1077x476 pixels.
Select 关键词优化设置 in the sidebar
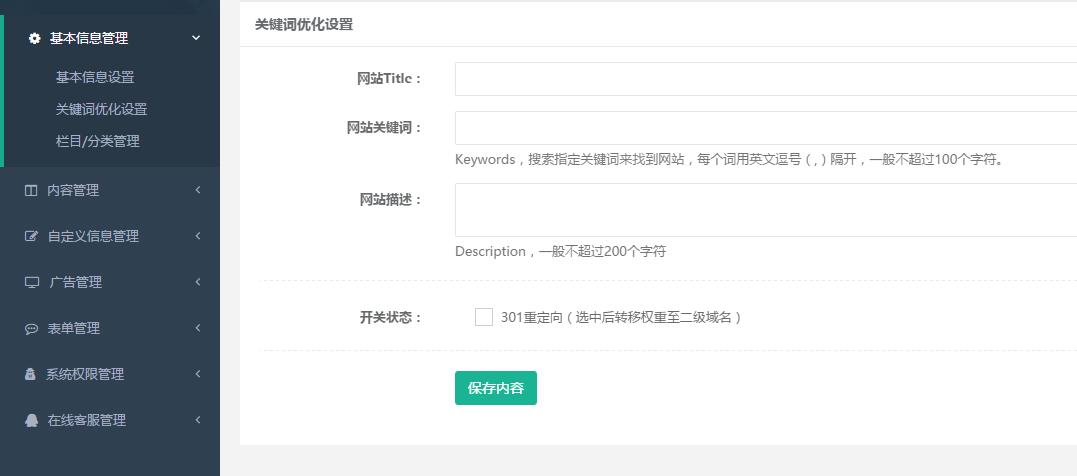coord(101,109)
